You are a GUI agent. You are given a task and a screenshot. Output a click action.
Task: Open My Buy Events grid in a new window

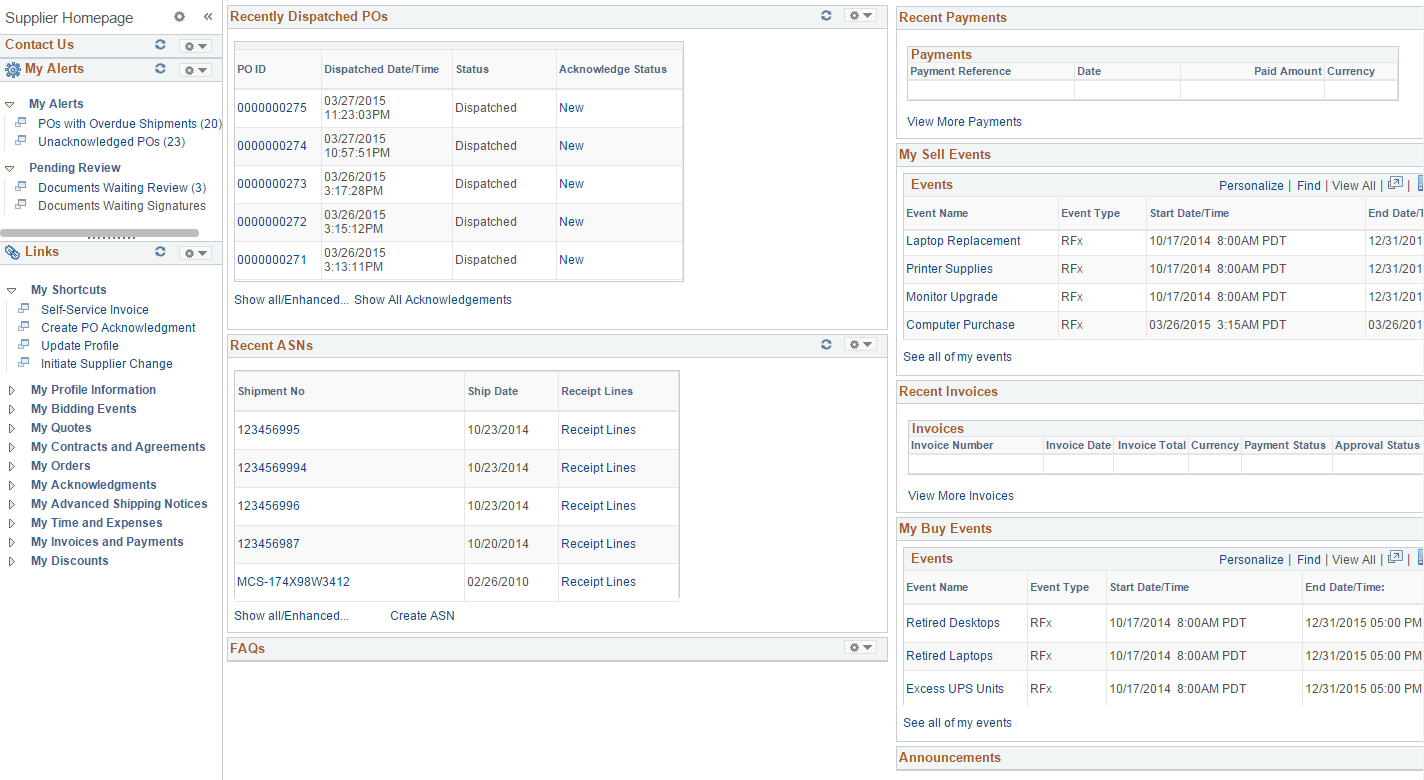click(x=1395, y=557)
